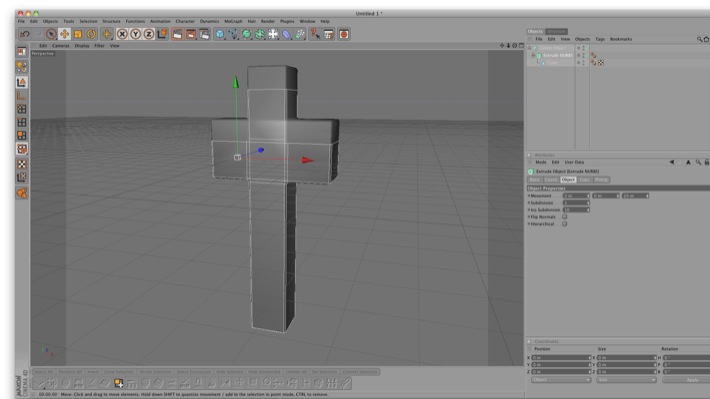Open the Object coordinate mode dropdown
Image resolution: width=710 pixels, height=399 pixels.
click(x=561, y=380)
